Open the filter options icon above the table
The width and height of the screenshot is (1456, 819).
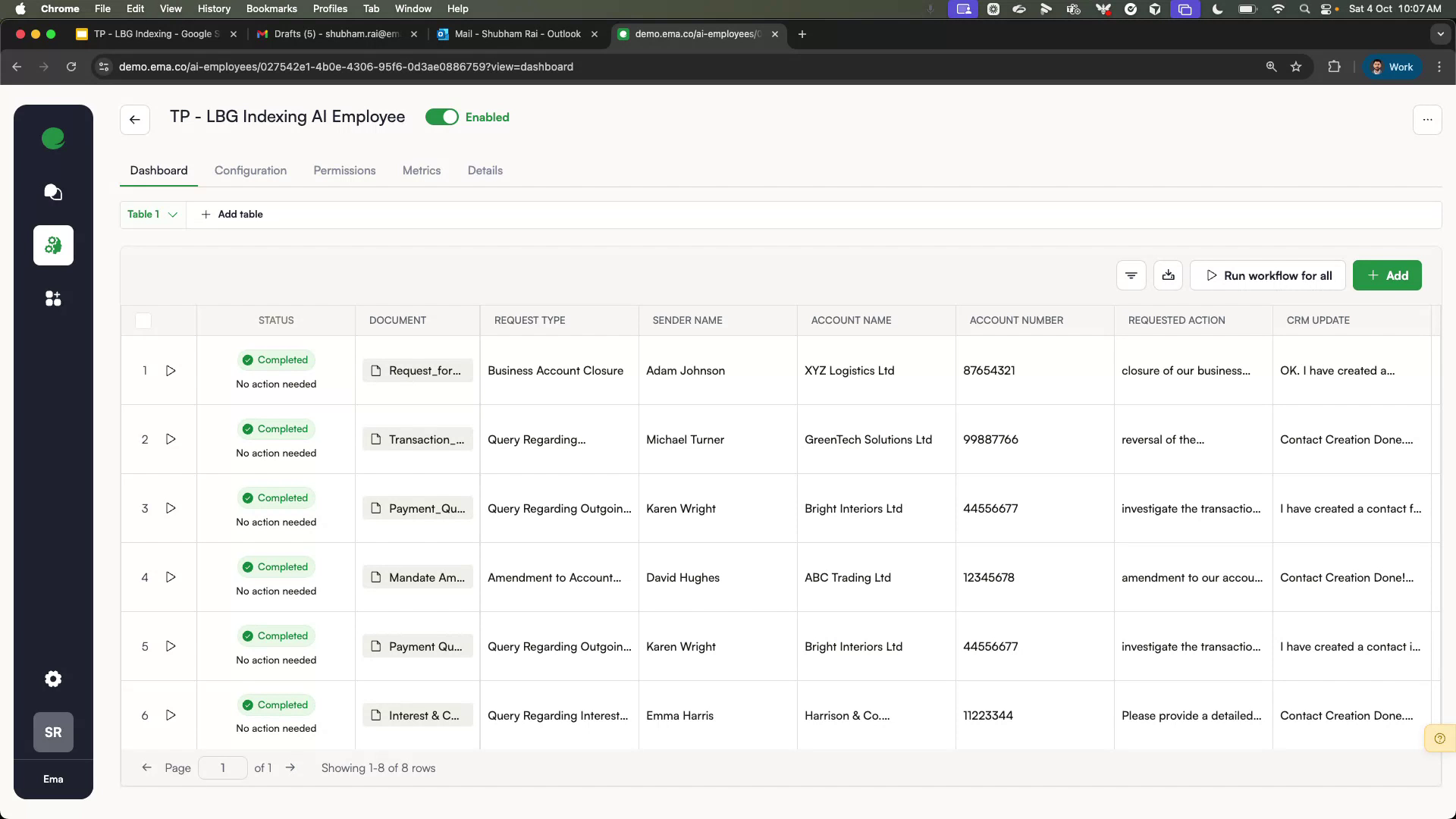(1131, 275)
